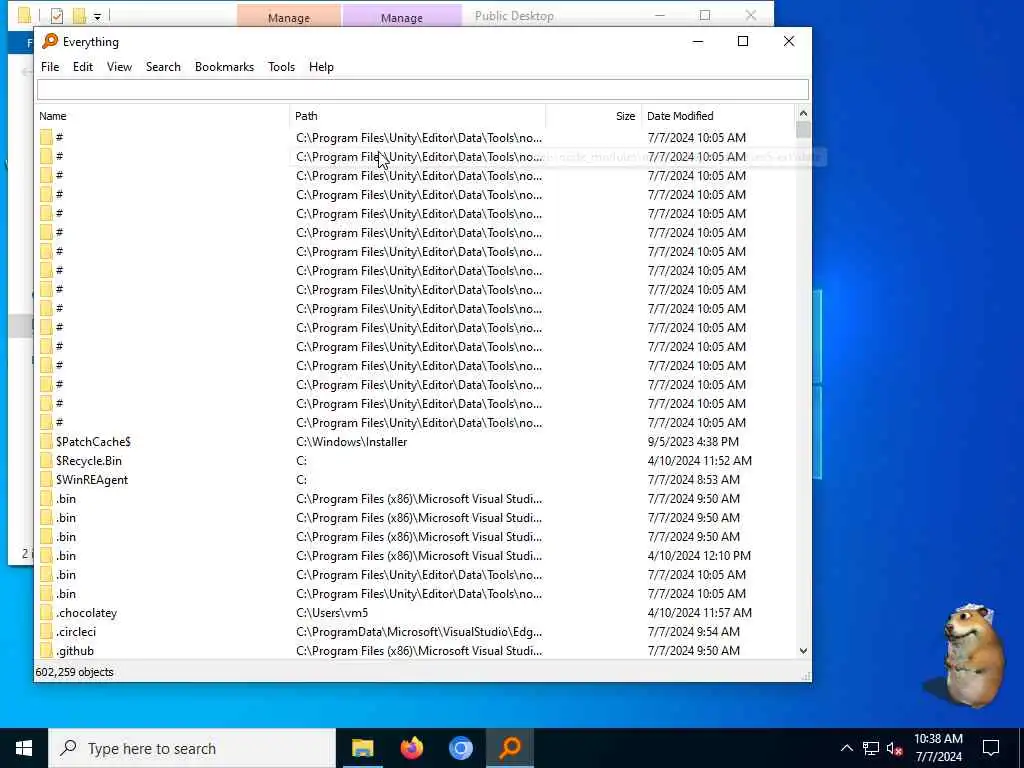Select the $Recycle.Bin entry name
1024x768 pixels.
tap(89, 460)
